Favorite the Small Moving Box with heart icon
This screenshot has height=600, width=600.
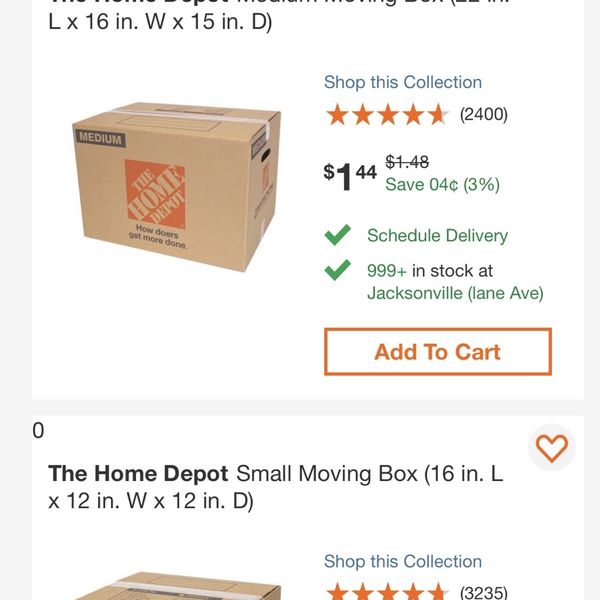pyautogui.click(x=551, y=447)
